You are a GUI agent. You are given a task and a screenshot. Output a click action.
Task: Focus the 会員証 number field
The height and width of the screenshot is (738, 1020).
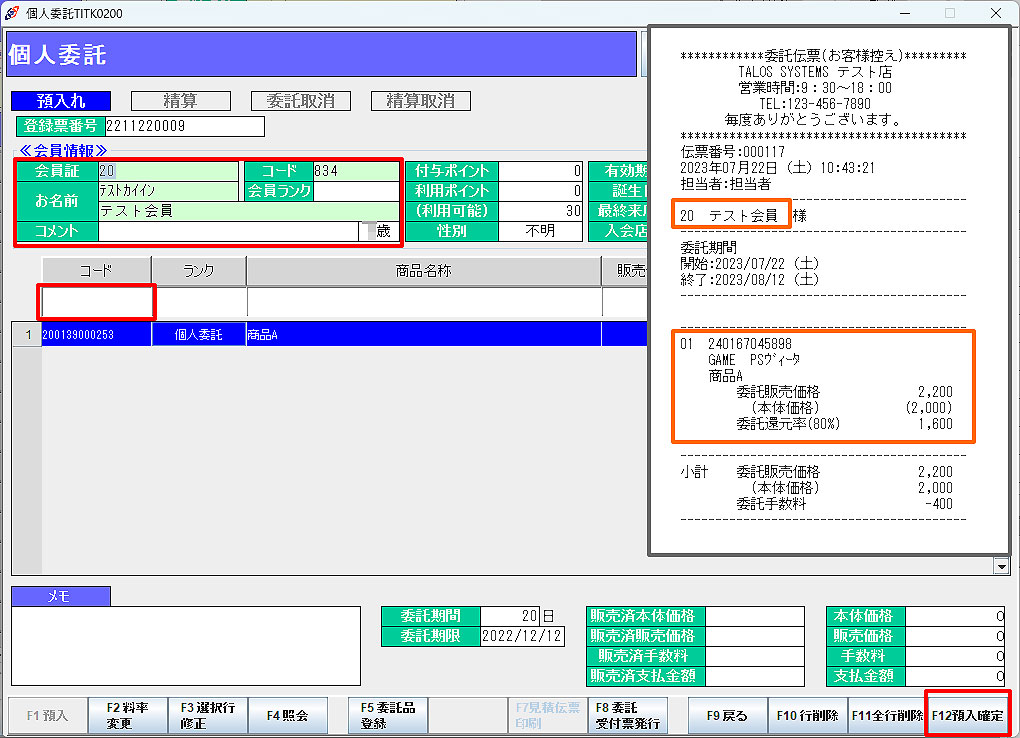(x=168, y=171)
